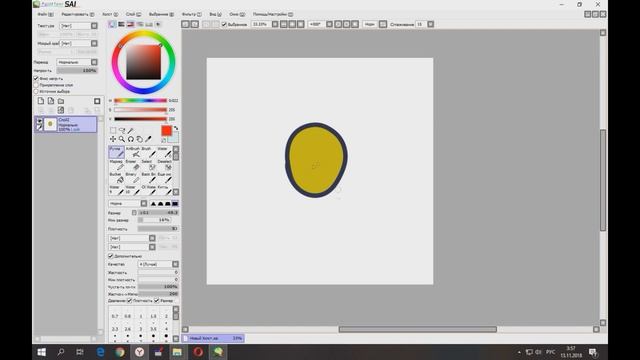Choose the lasso selection tool
Screen dimensions: 640x360
pyautogui.click(x=122, y=130)
